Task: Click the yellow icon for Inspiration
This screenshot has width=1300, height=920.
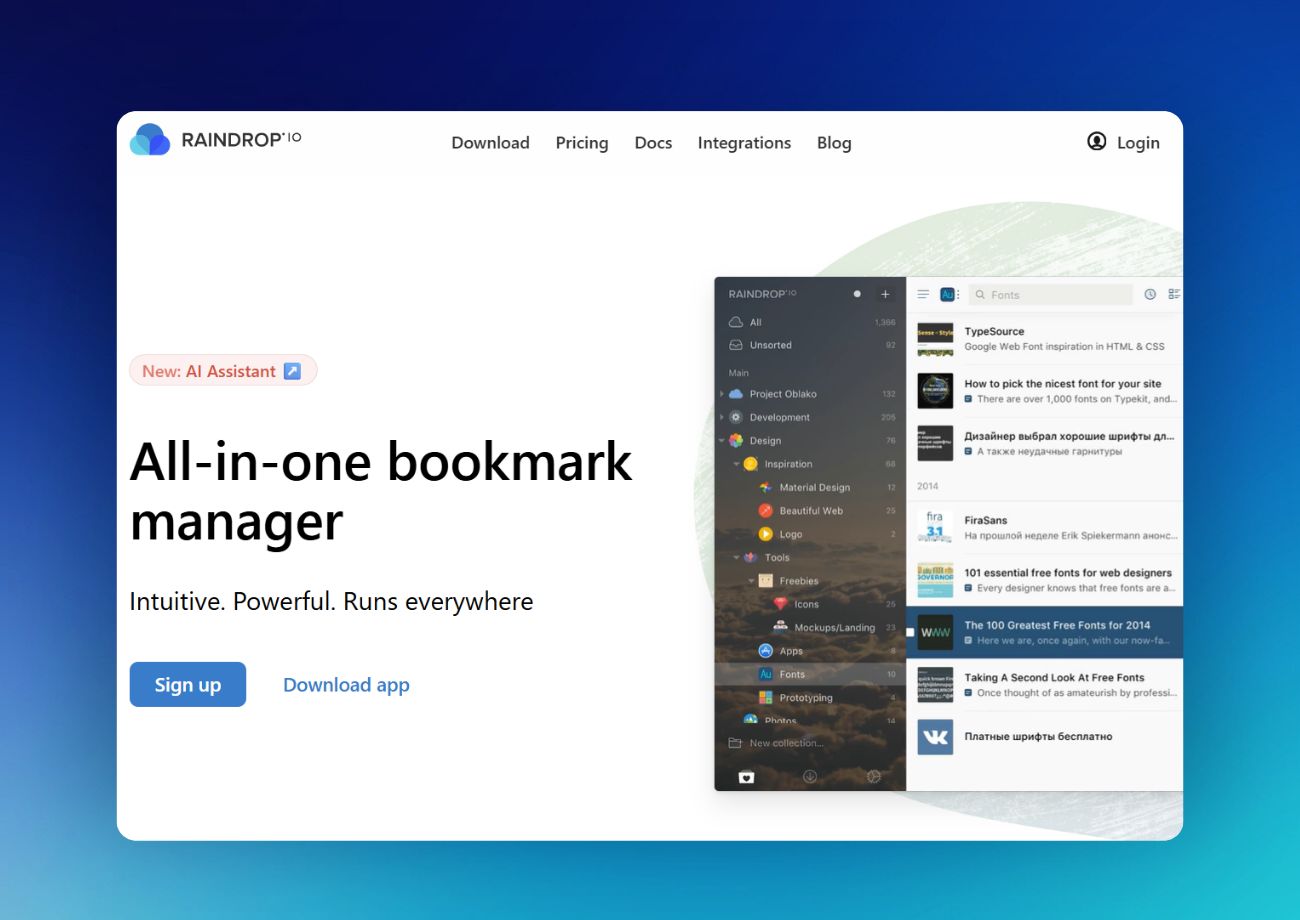Action: pyautogui.click(x=751, y=464)
